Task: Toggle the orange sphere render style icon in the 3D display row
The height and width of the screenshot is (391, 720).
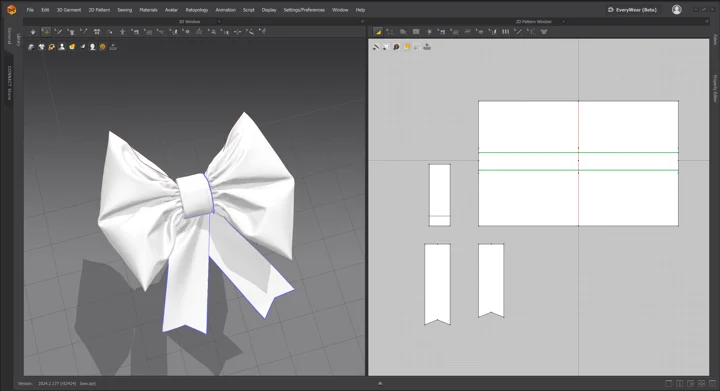Action: coord(102,47)
